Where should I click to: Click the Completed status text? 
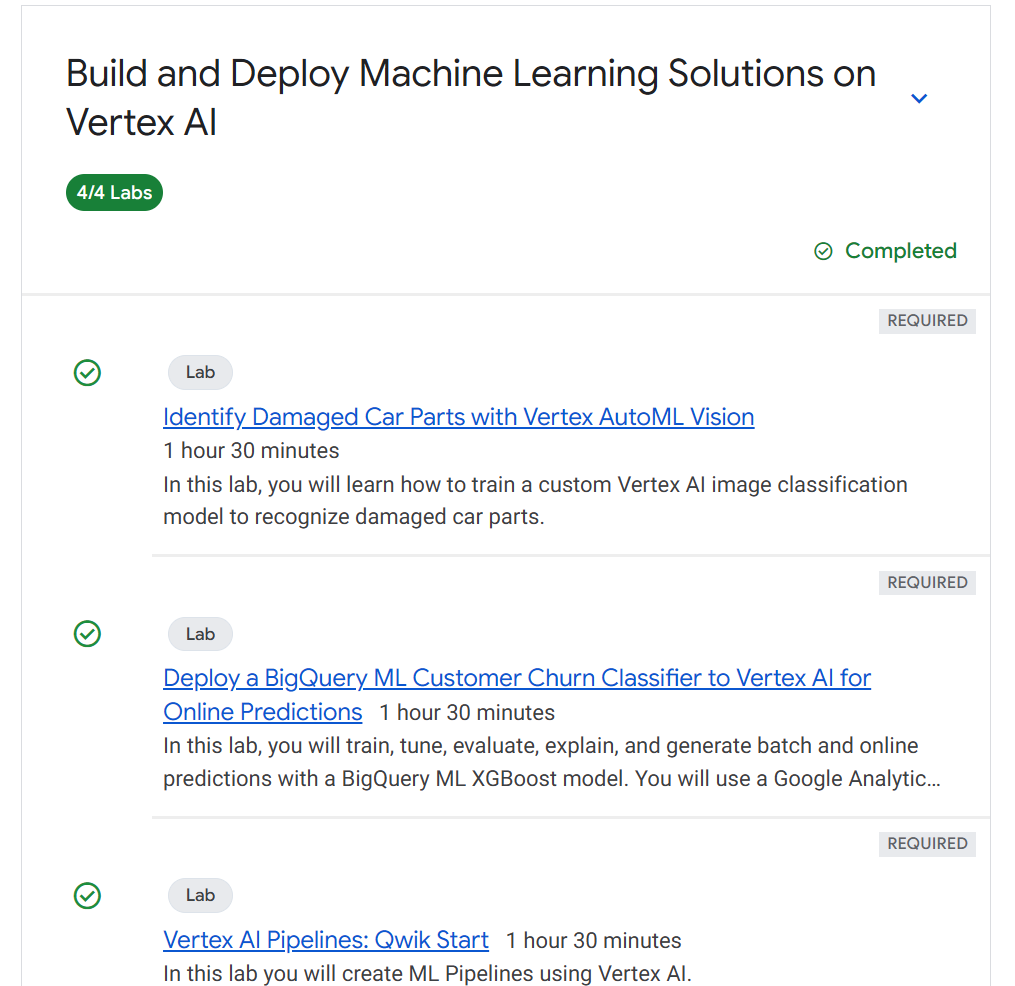coord(900,251)
